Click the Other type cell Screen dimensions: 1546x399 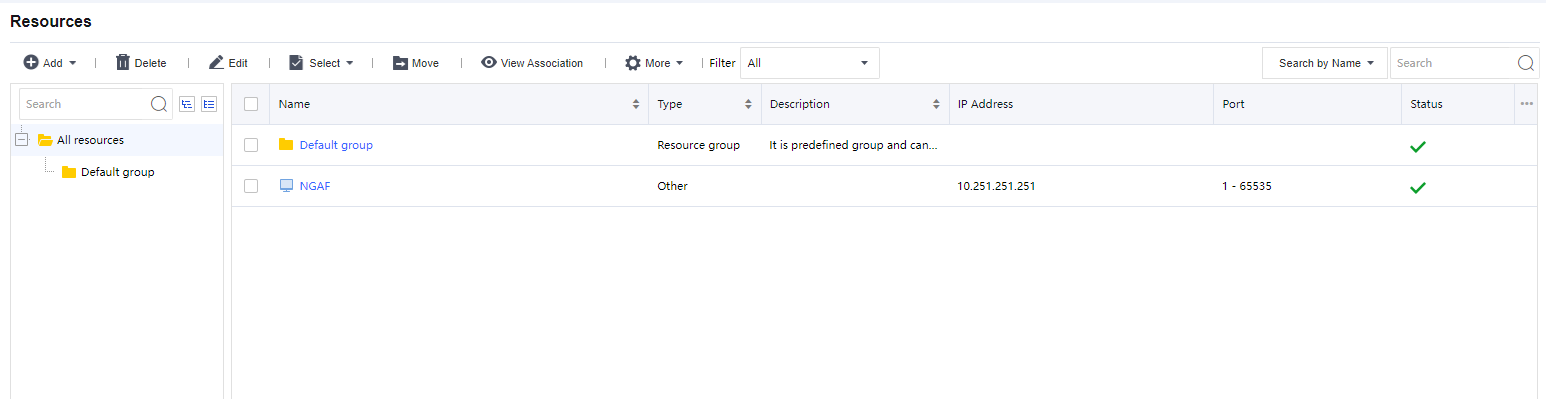coord(672,186)
